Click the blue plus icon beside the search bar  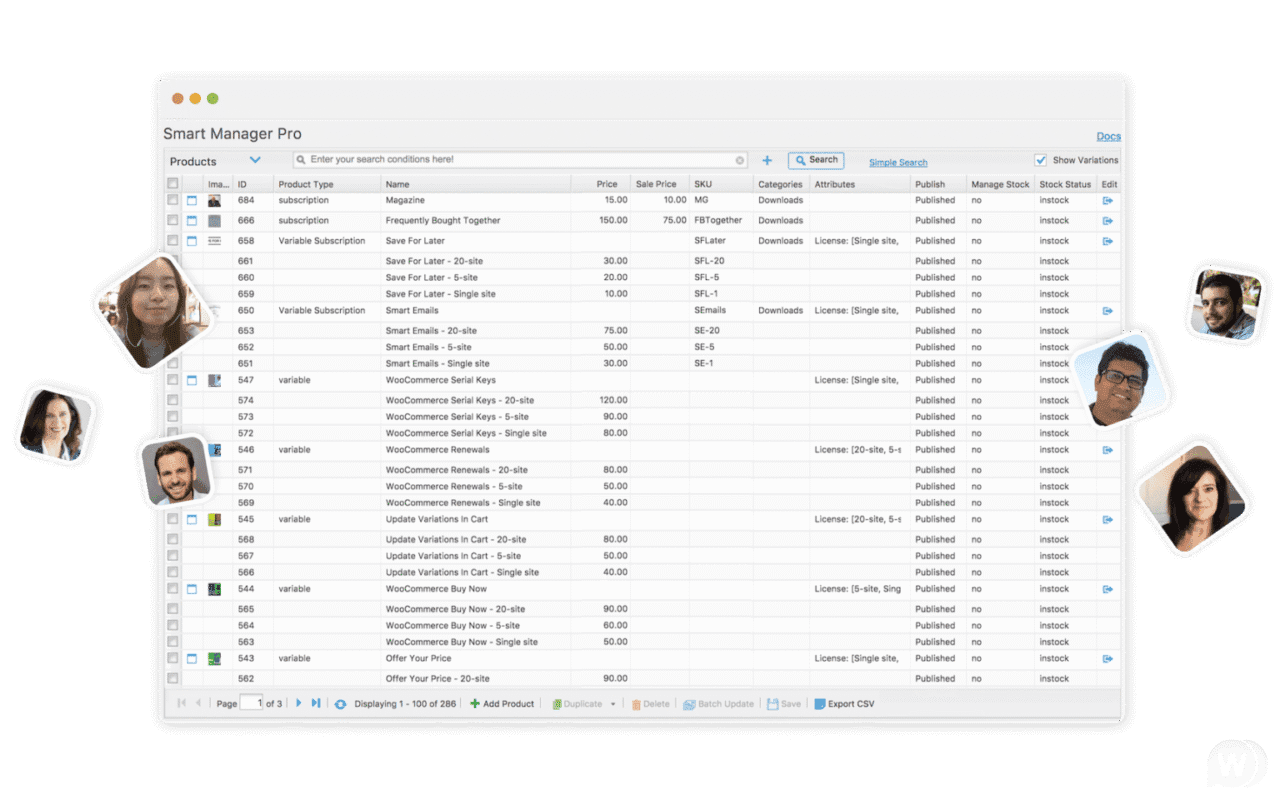pyautogui.click(x=767, y=160)
